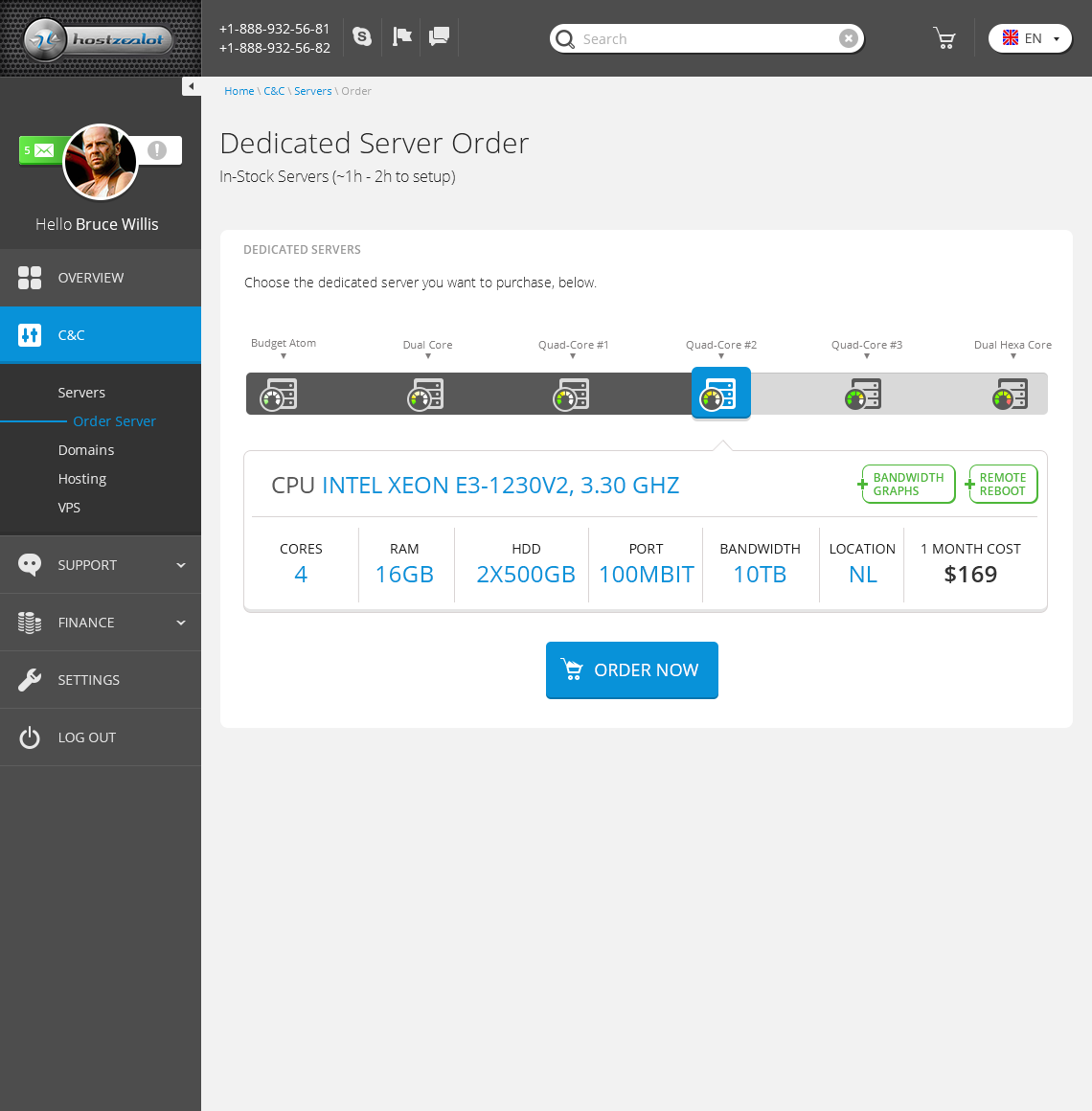This screenshot has width=1092, height=1111.
Task: Select Quad-Core #3 server icon
Action: point(863,395)
